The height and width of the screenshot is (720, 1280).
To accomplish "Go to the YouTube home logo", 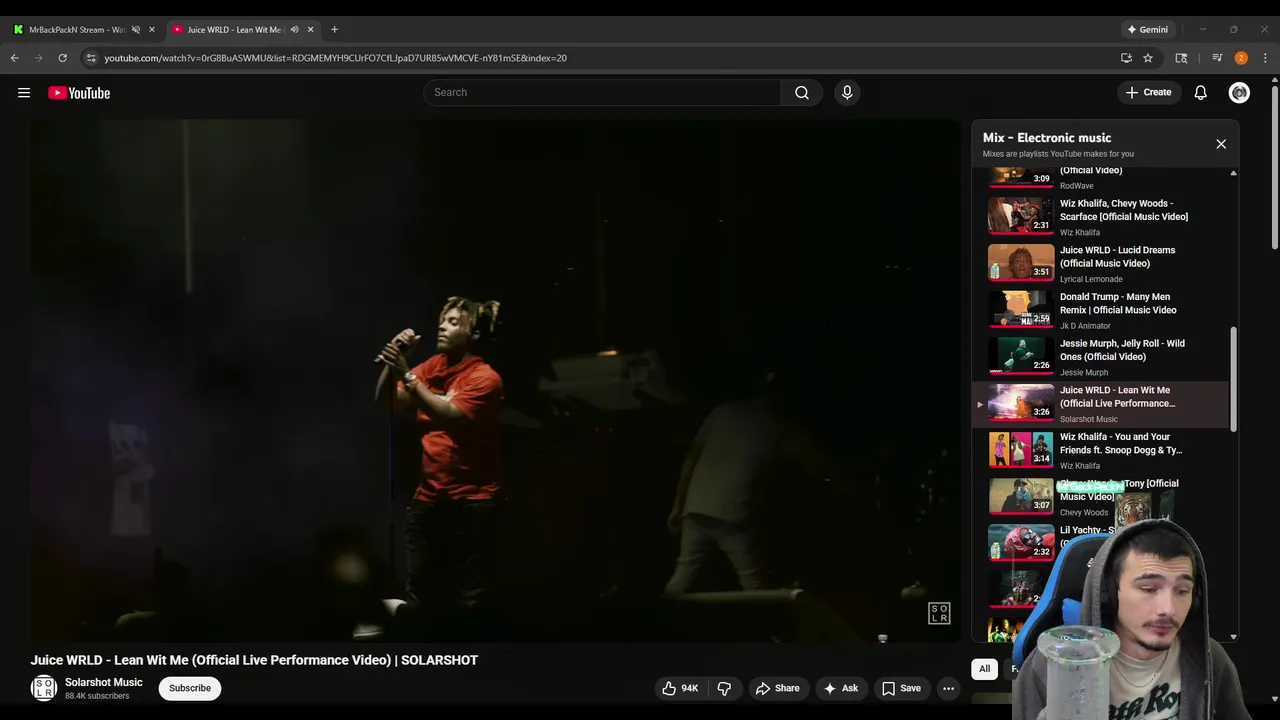I will pos(79,93).
